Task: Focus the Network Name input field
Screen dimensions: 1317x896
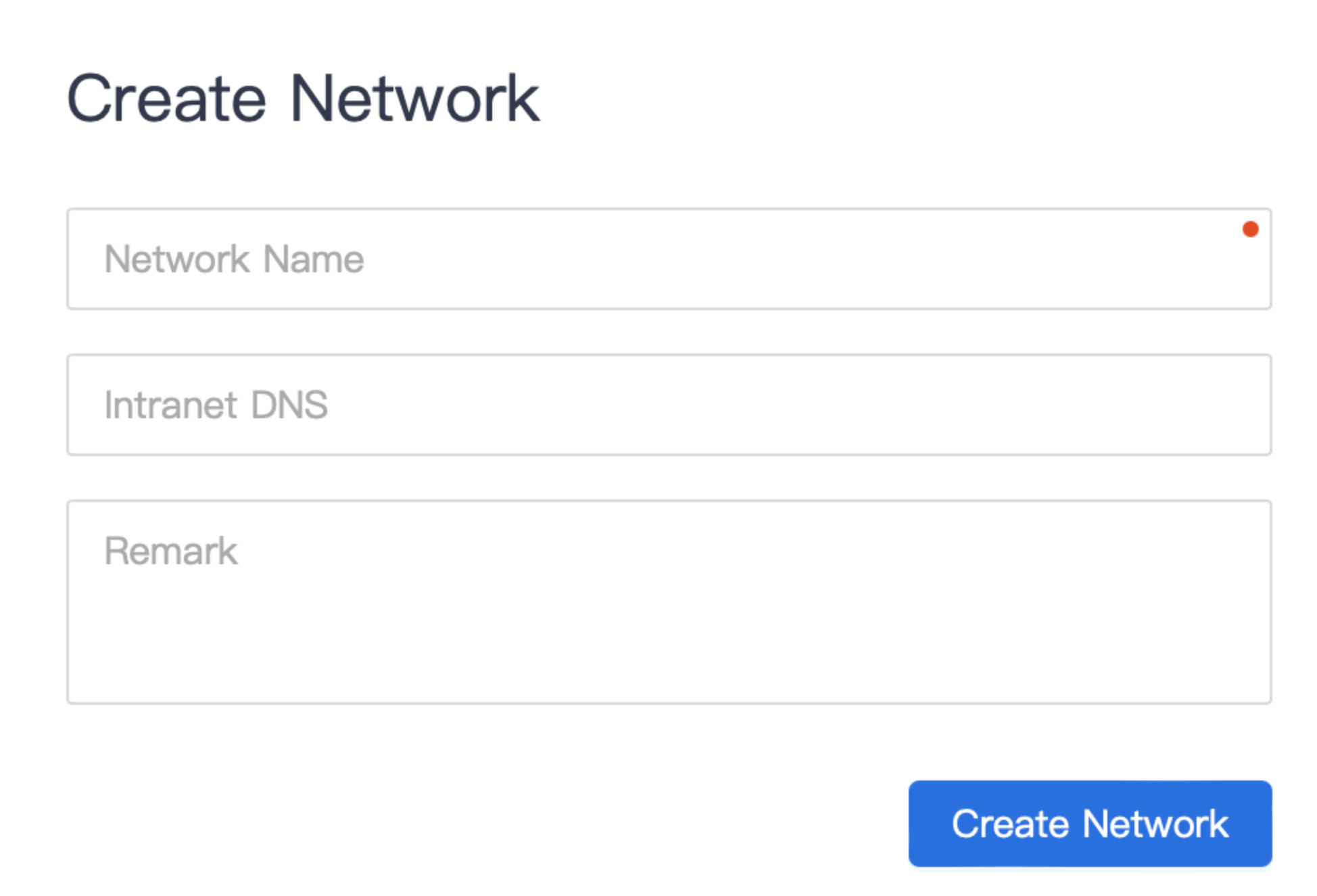Action: [668, 259]
